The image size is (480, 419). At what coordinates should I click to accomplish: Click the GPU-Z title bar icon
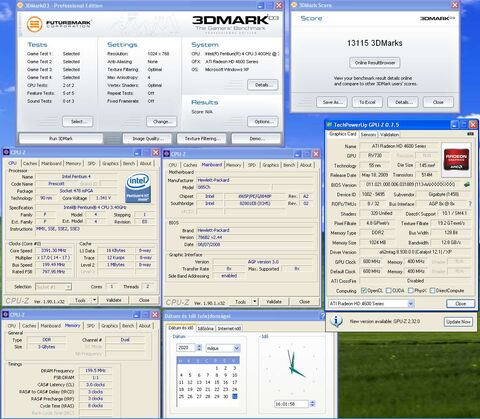pos(329,125)
